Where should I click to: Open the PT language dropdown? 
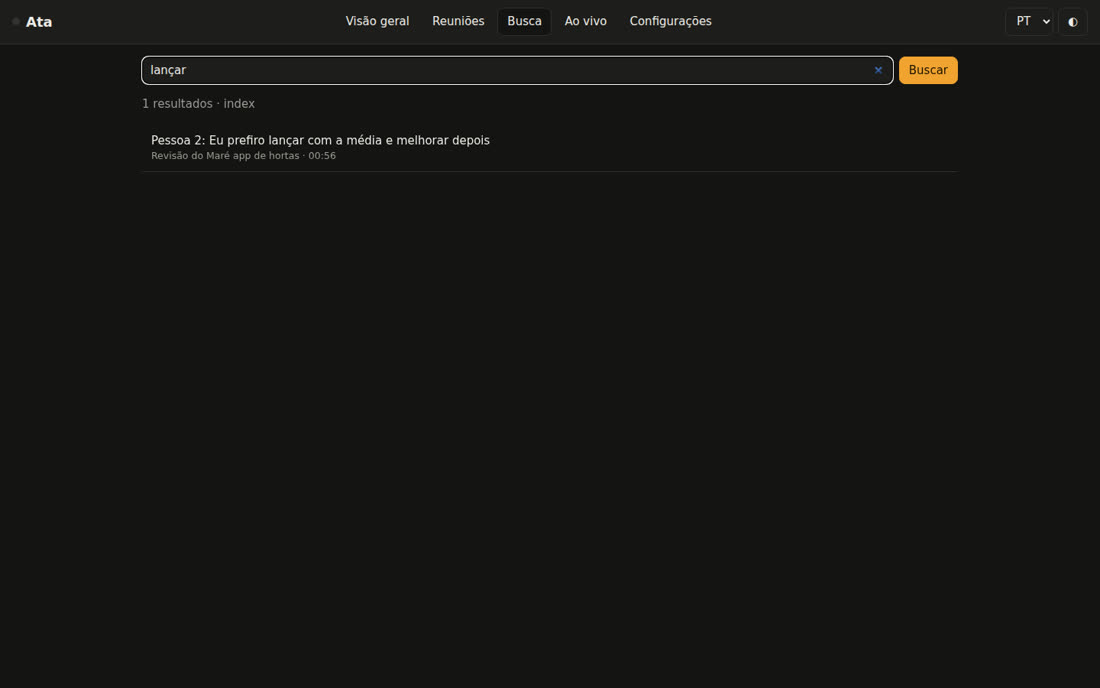pyautogui.click(x=1029, y=22)
